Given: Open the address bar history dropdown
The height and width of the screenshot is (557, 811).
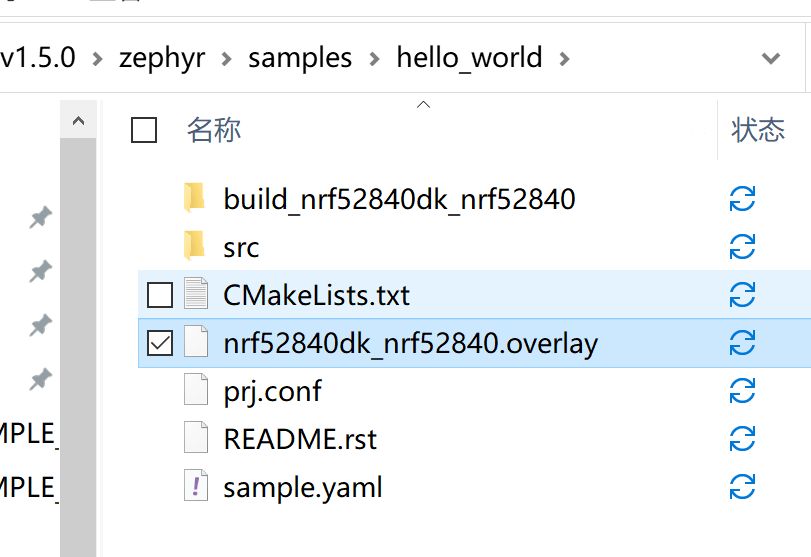Looking at the screenshot, I should tap(770, 58).
